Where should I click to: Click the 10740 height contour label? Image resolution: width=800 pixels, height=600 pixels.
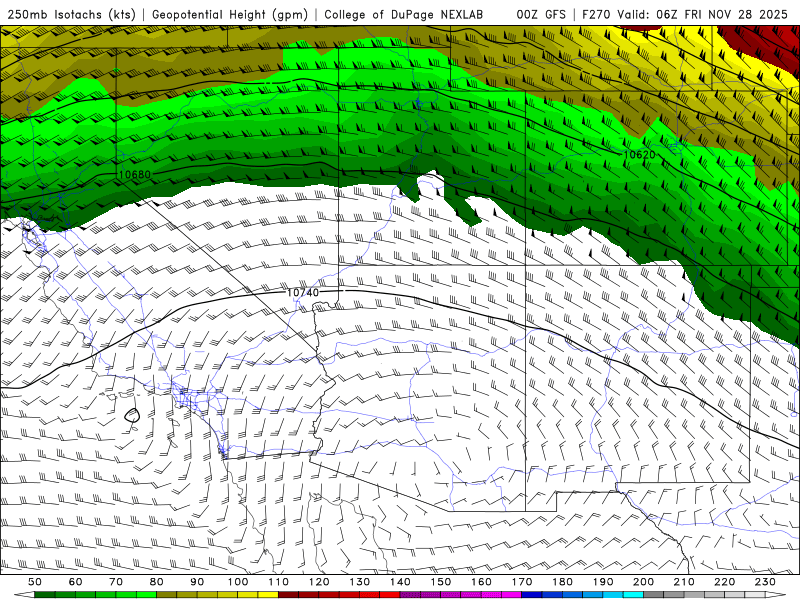point(303,292)
